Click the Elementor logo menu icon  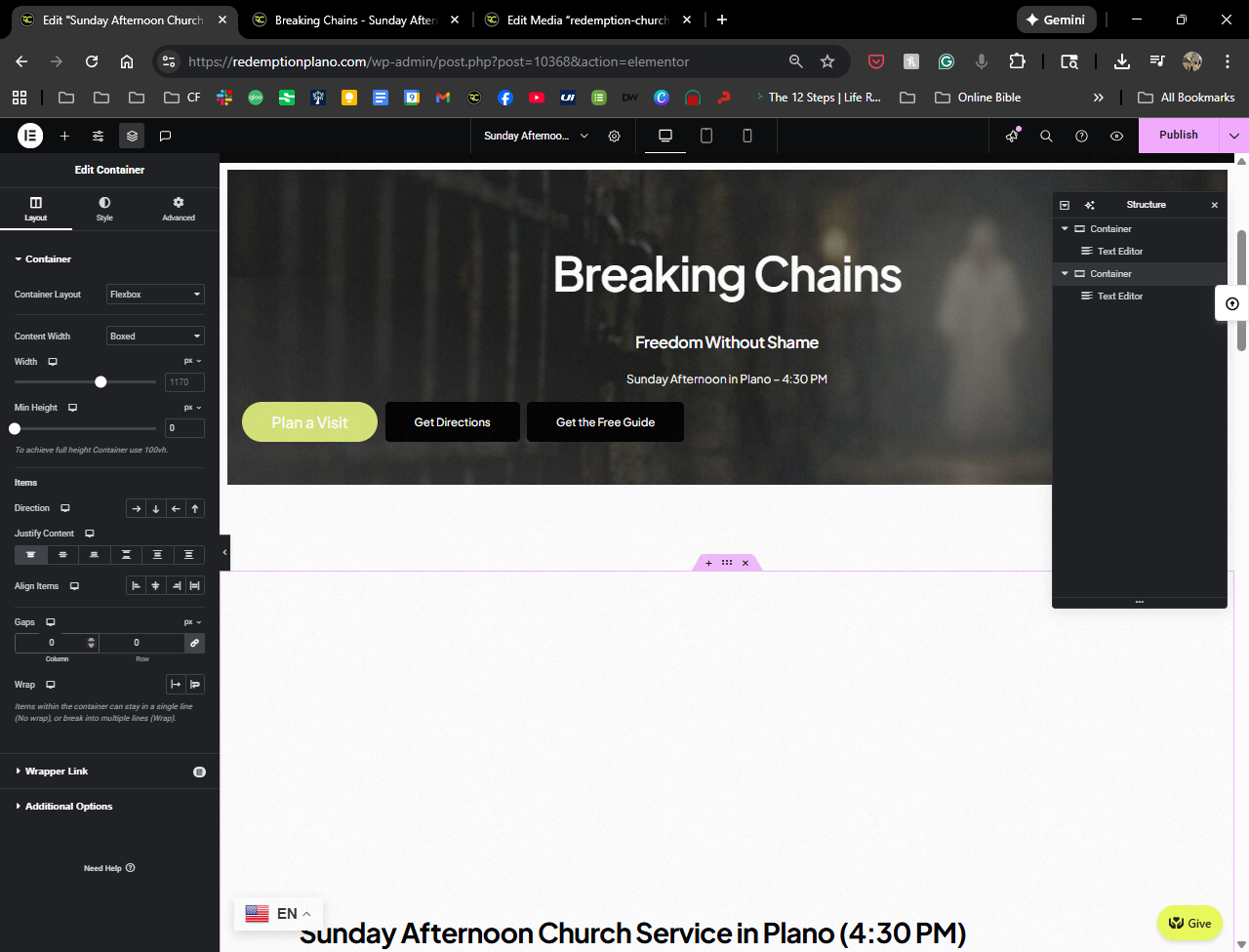click(30, 136)
